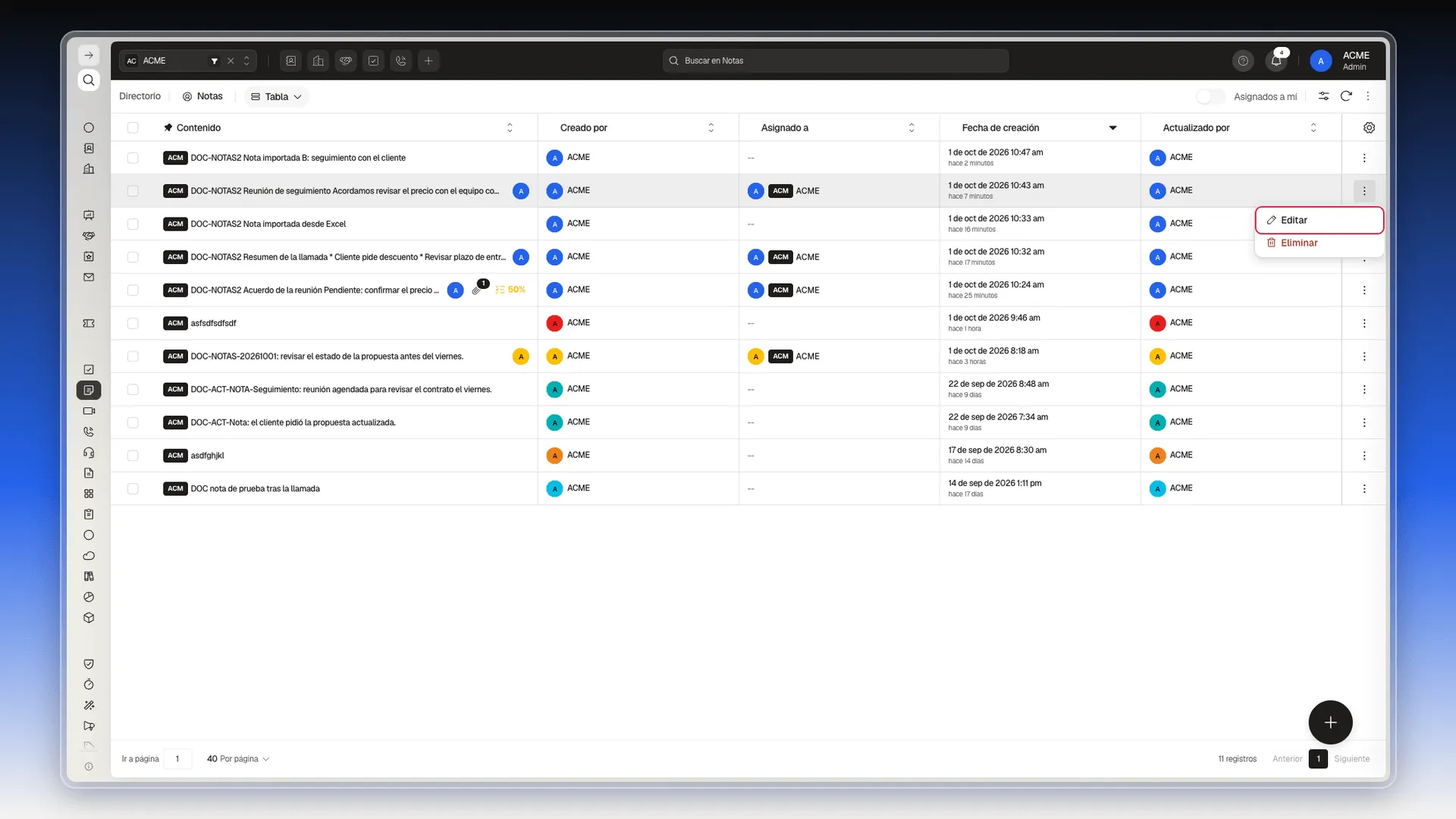The image size is (1456, 819).
Task: Open the deals handshake shortcut in top toolbar
Action: pos(346,61)
